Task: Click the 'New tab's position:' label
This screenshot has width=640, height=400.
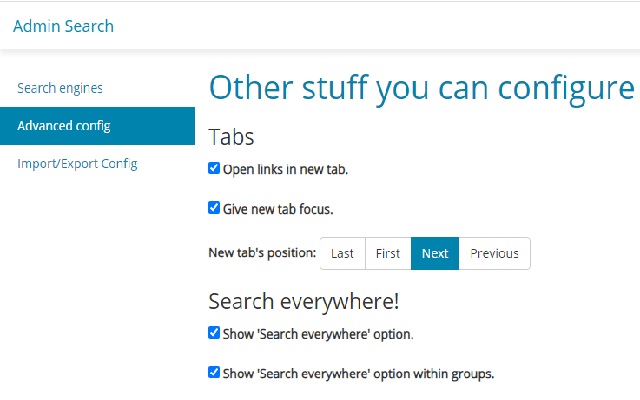Action: 262,253
